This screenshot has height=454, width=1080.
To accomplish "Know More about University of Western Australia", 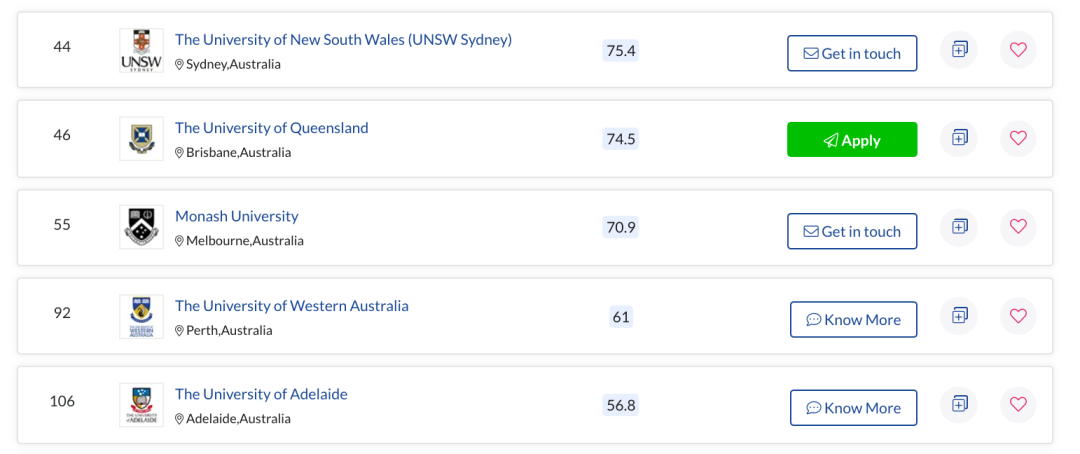I will [853, 319].
